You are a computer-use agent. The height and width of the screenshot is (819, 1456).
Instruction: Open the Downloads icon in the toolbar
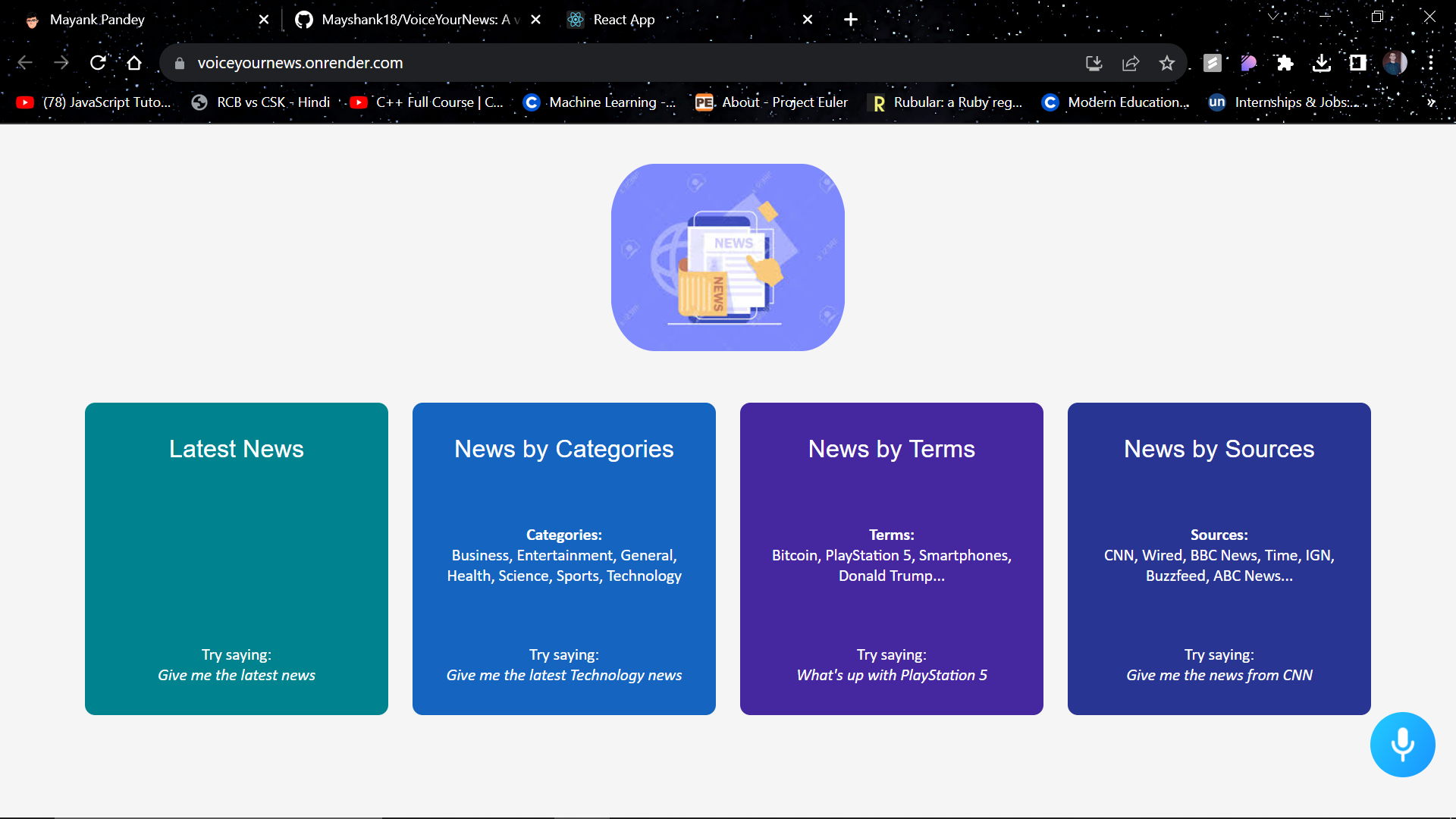coord(1322,63)
